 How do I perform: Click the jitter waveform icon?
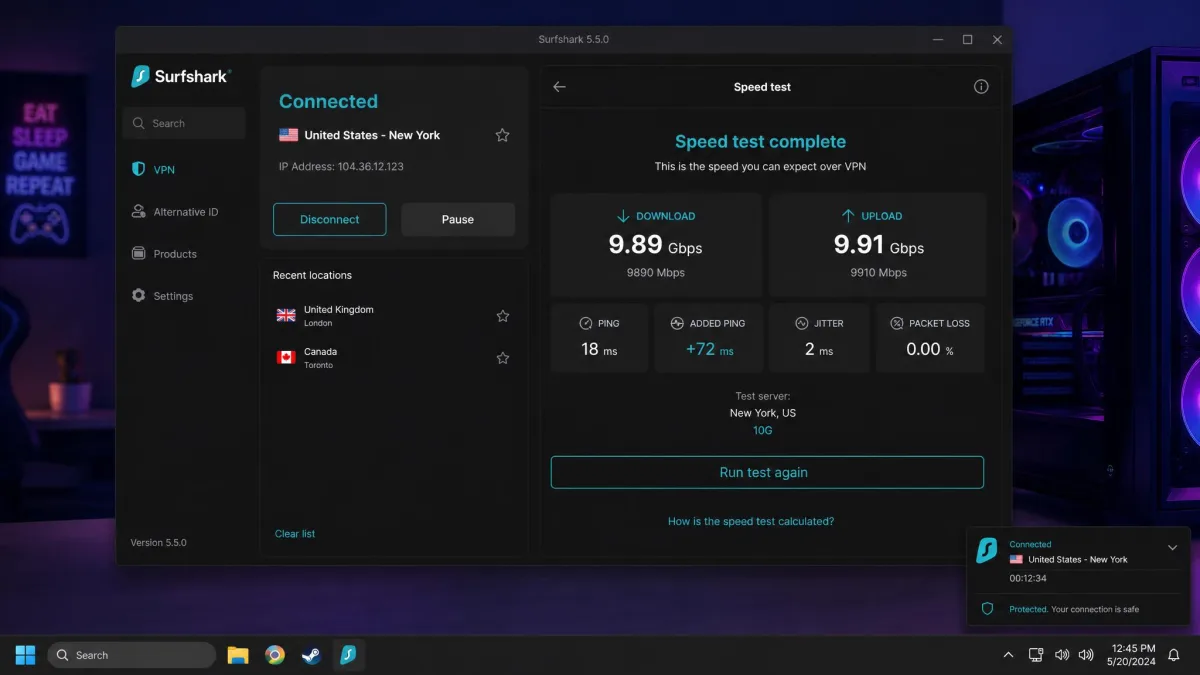point(802,324)
